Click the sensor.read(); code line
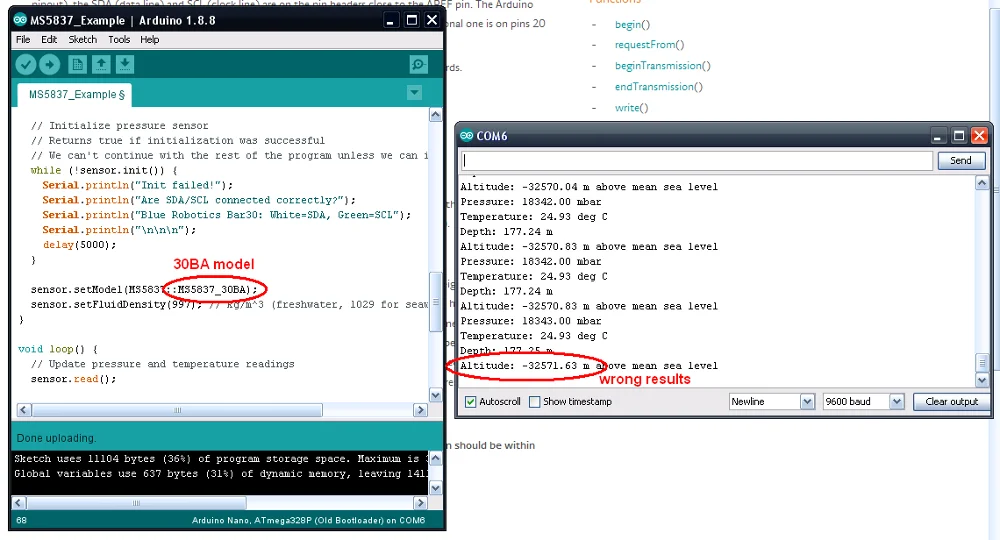The height and width of the screenshot is (540, 1000). tap(73, 379)
